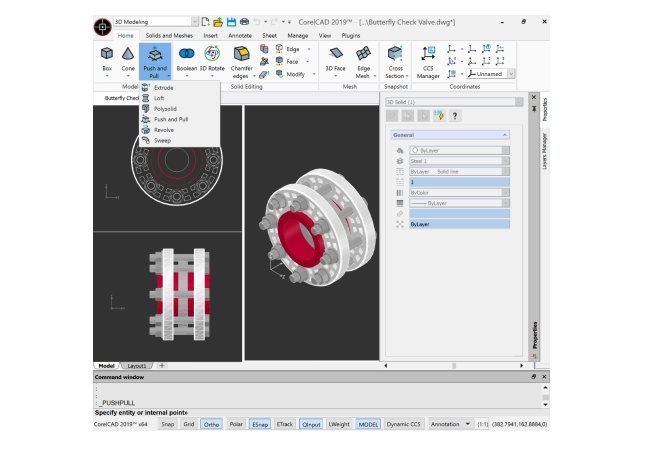Click the Edge solid editing icon
Screen dimensions: 650x450
(x=279, y=49)
